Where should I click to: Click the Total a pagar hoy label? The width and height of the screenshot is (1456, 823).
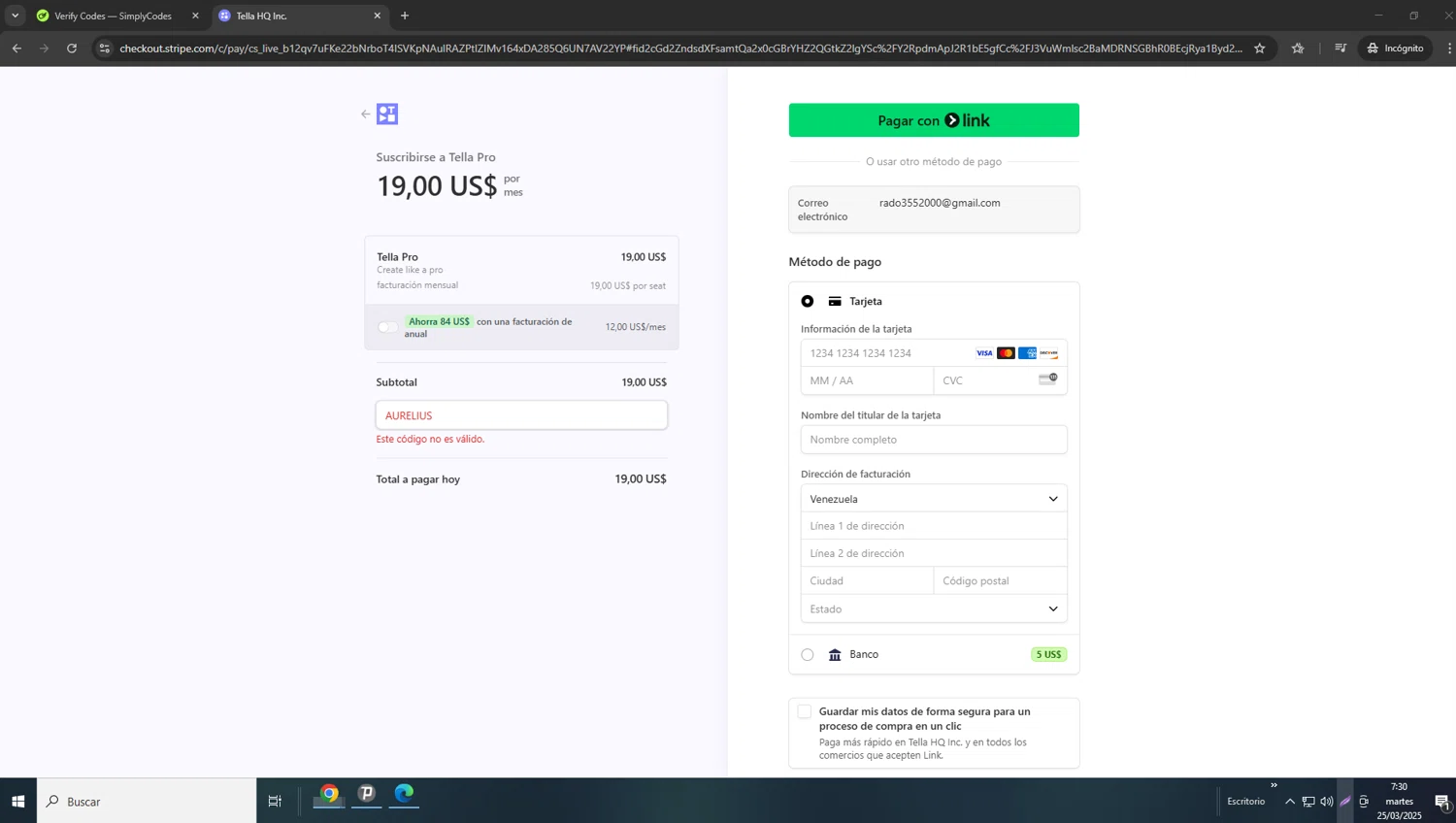pos(418,479)
